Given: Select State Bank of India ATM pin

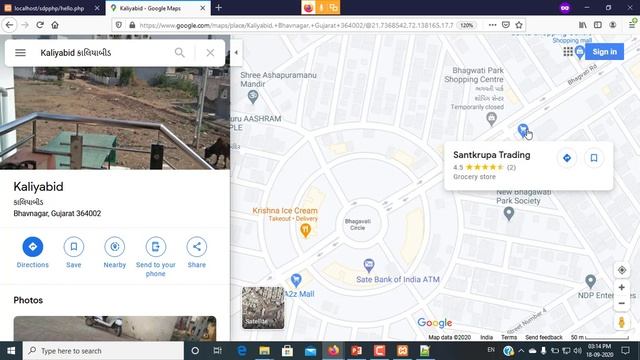Looking at the screenshot, I should pyautogui.click(x=369, y=266).
